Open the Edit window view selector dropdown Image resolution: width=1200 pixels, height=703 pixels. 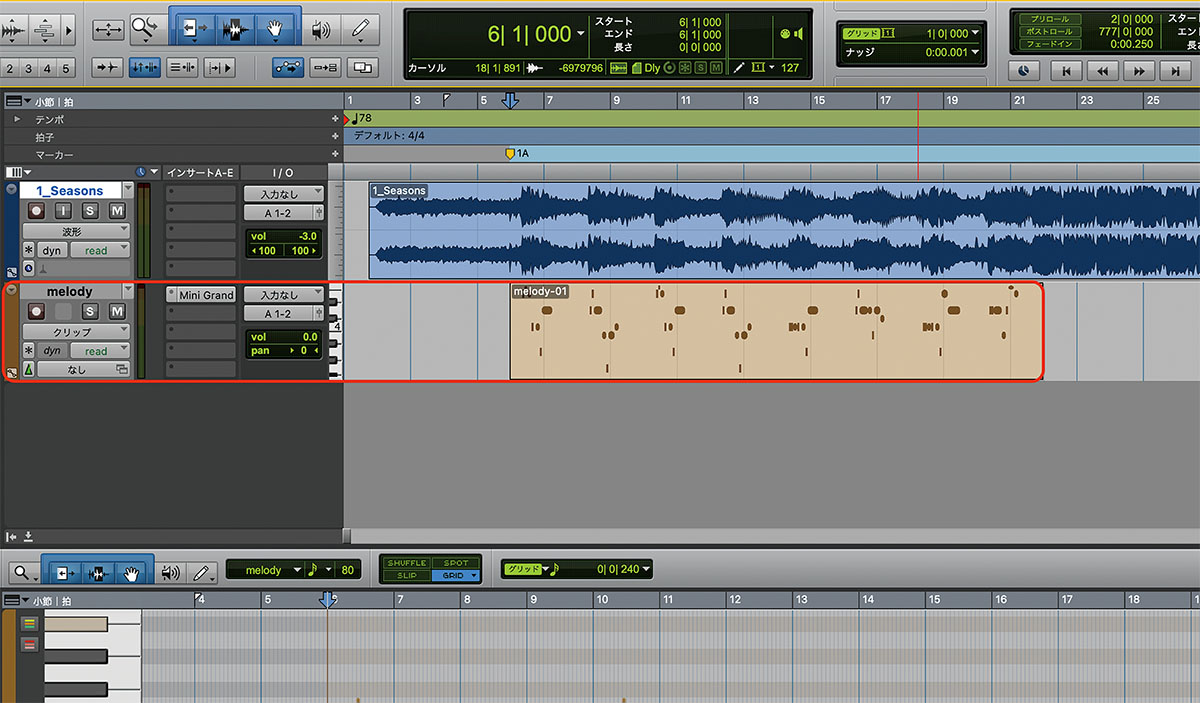tap(18, 172)
